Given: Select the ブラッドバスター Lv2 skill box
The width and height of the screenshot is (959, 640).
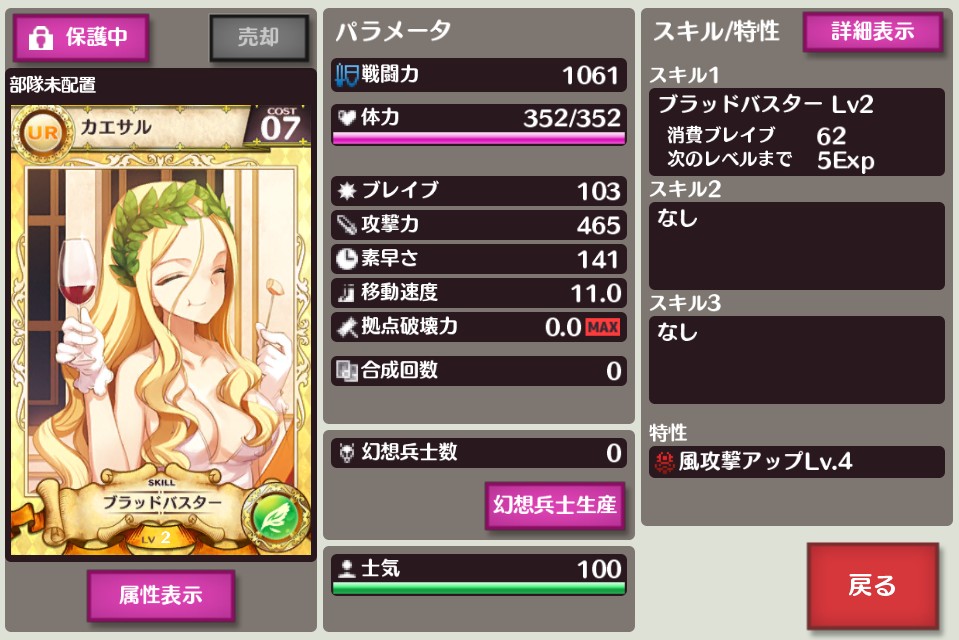Looking at the screenshot, I should [x=796, y=132].
